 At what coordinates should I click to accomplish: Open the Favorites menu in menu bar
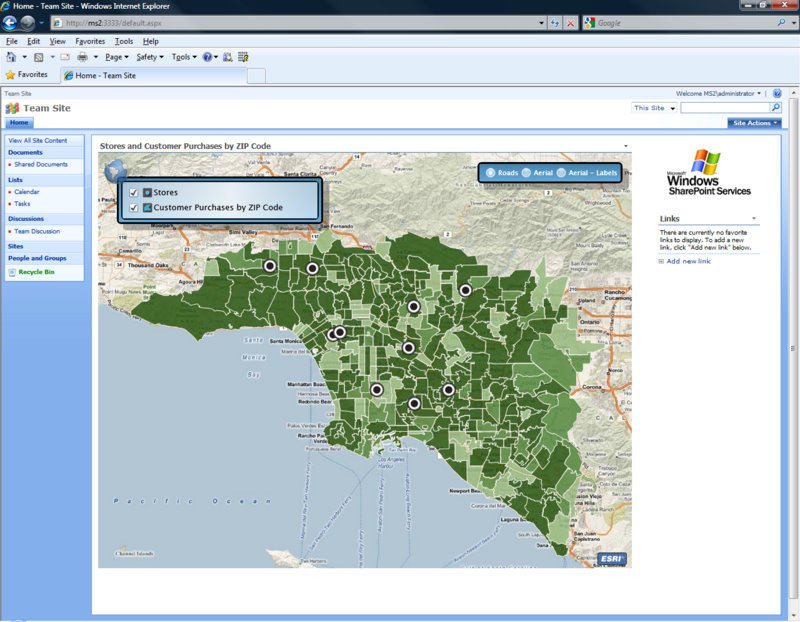click(x=90, y=41)
